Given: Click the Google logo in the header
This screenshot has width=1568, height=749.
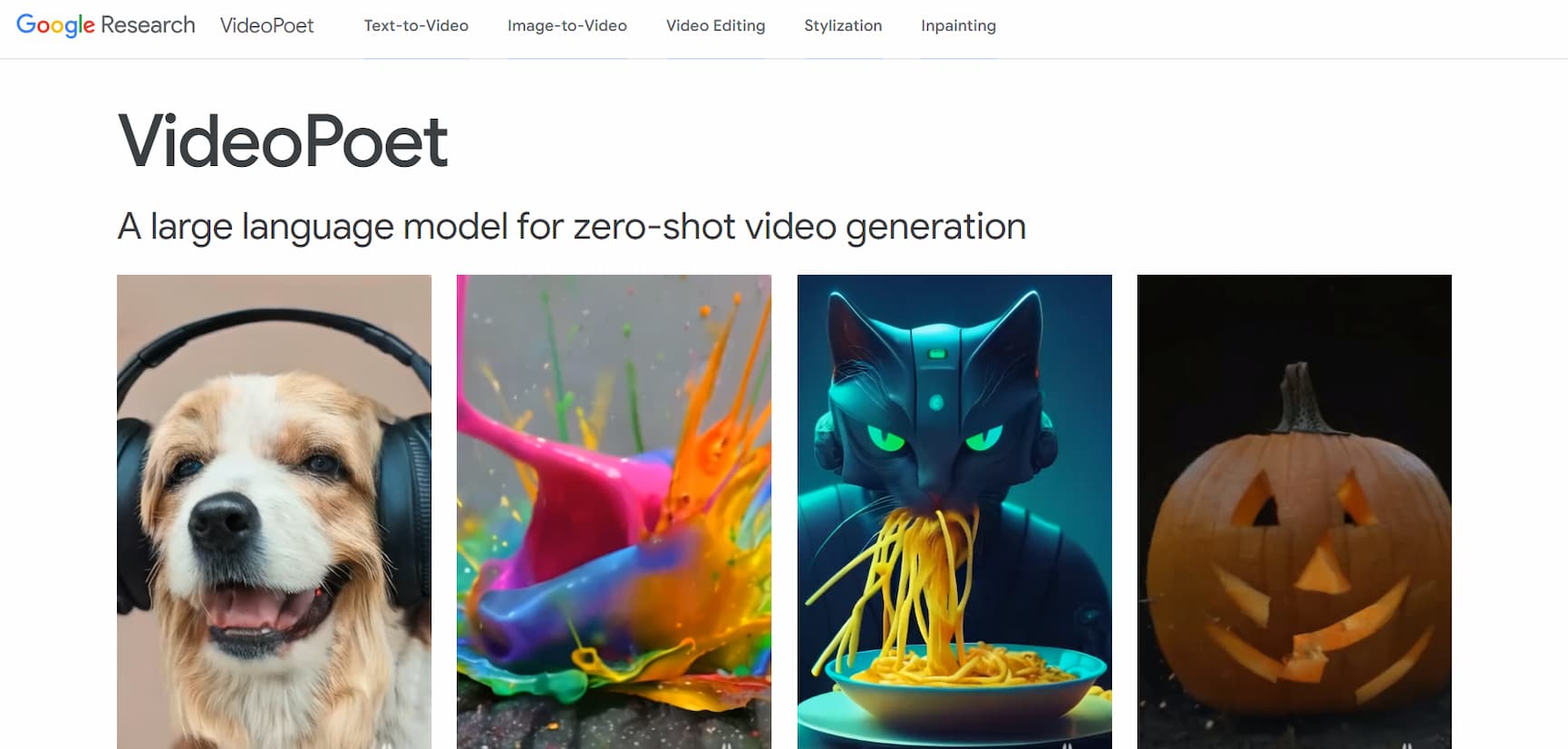Looking at the screenshot, I should (55, 25).
